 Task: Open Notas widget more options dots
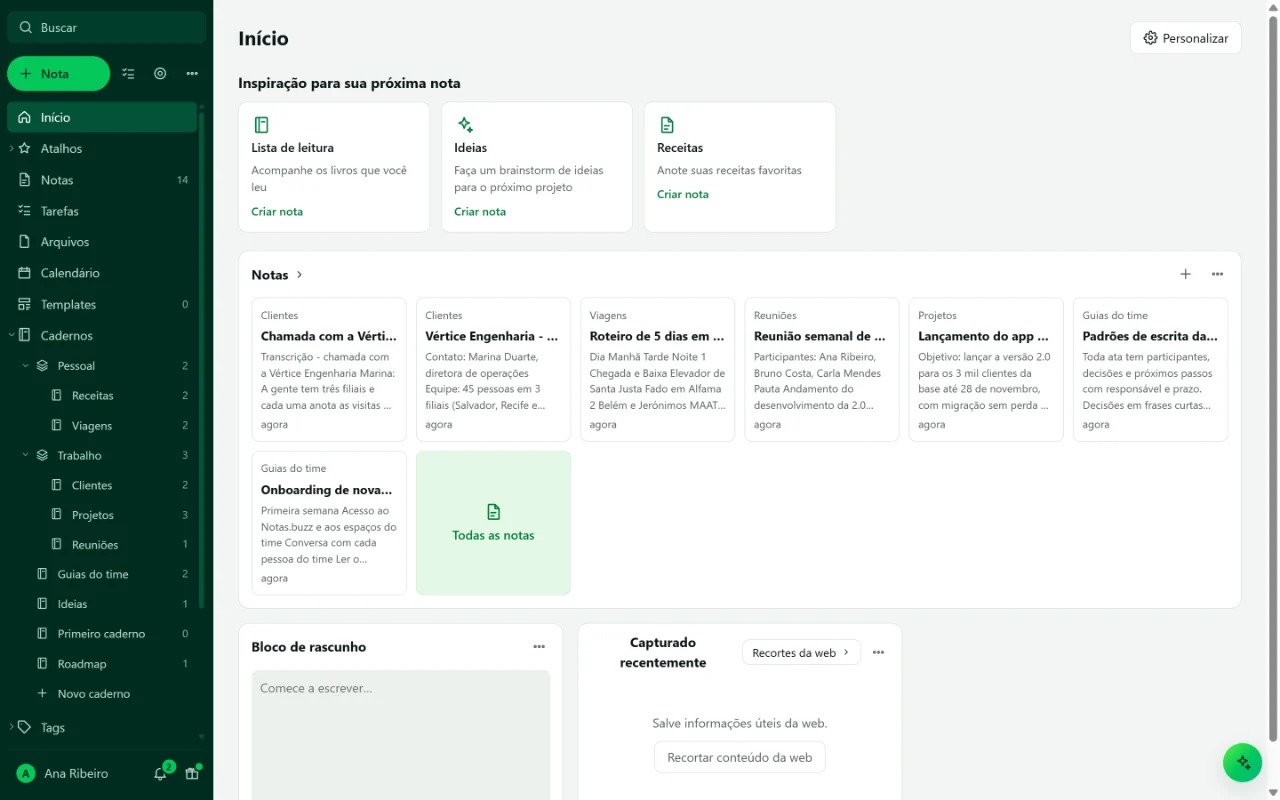pos(1217,274)
